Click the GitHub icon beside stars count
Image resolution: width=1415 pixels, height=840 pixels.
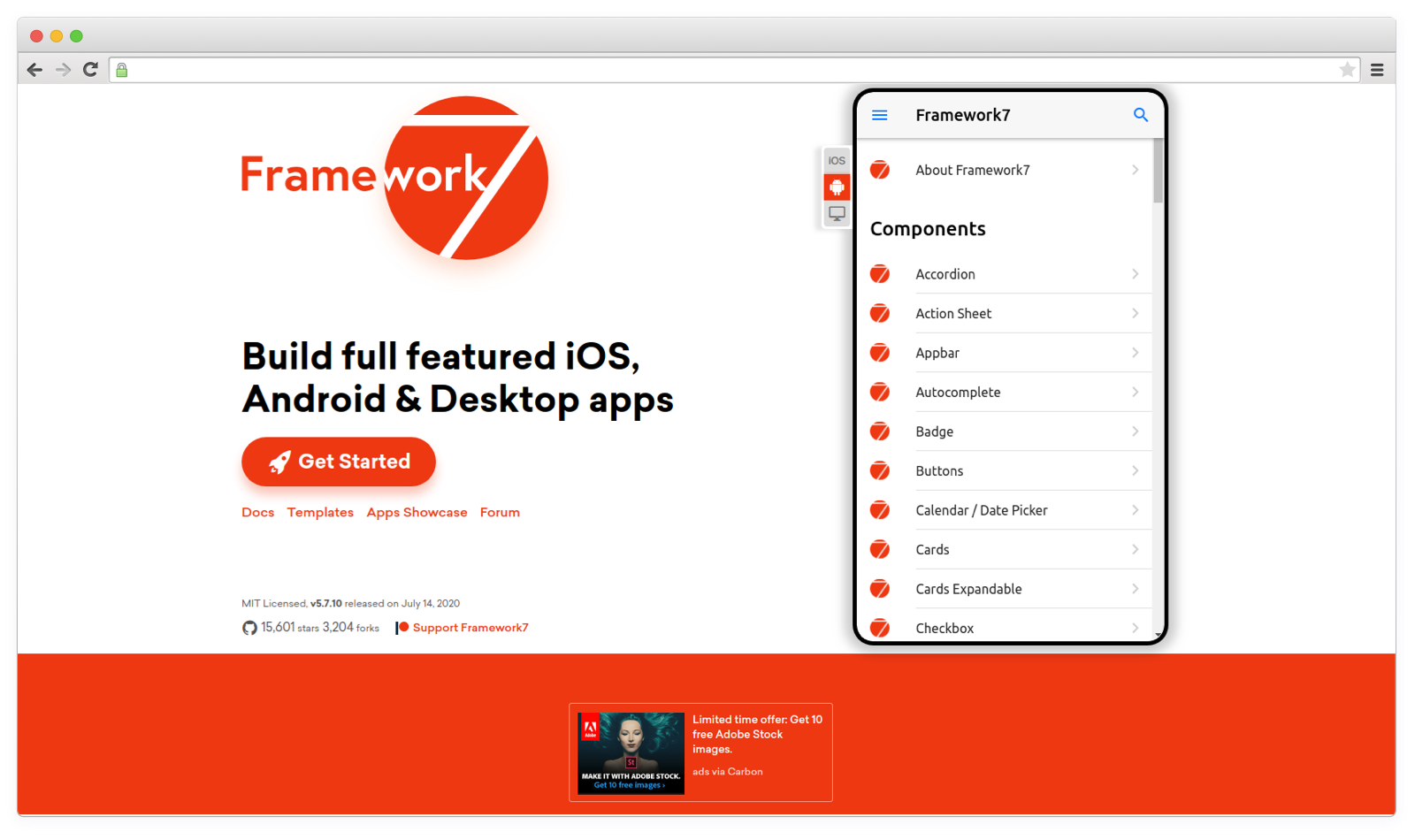click(249, 628)
